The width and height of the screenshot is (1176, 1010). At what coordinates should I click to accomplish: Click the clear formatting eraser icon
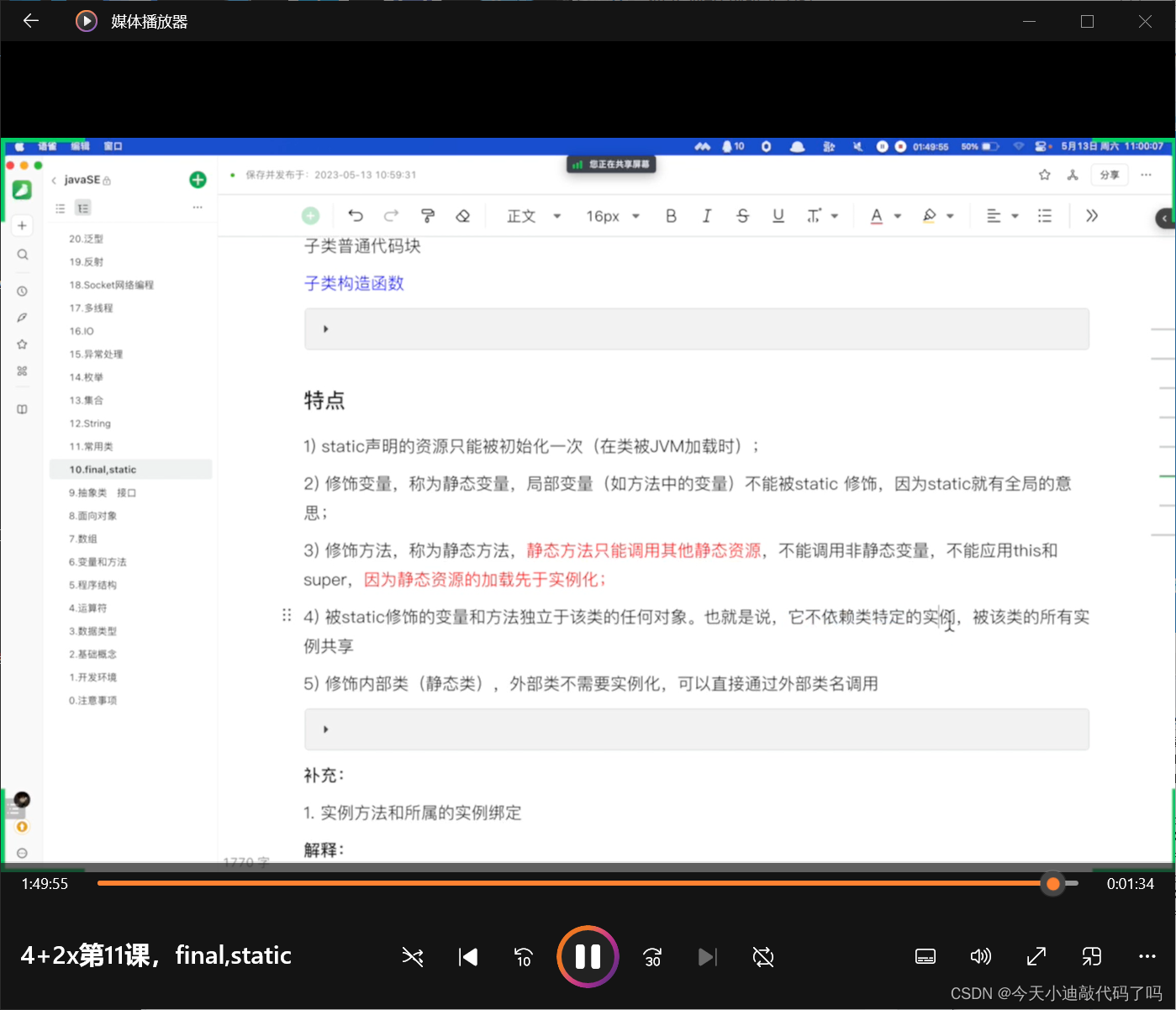(x=462, y=216)
